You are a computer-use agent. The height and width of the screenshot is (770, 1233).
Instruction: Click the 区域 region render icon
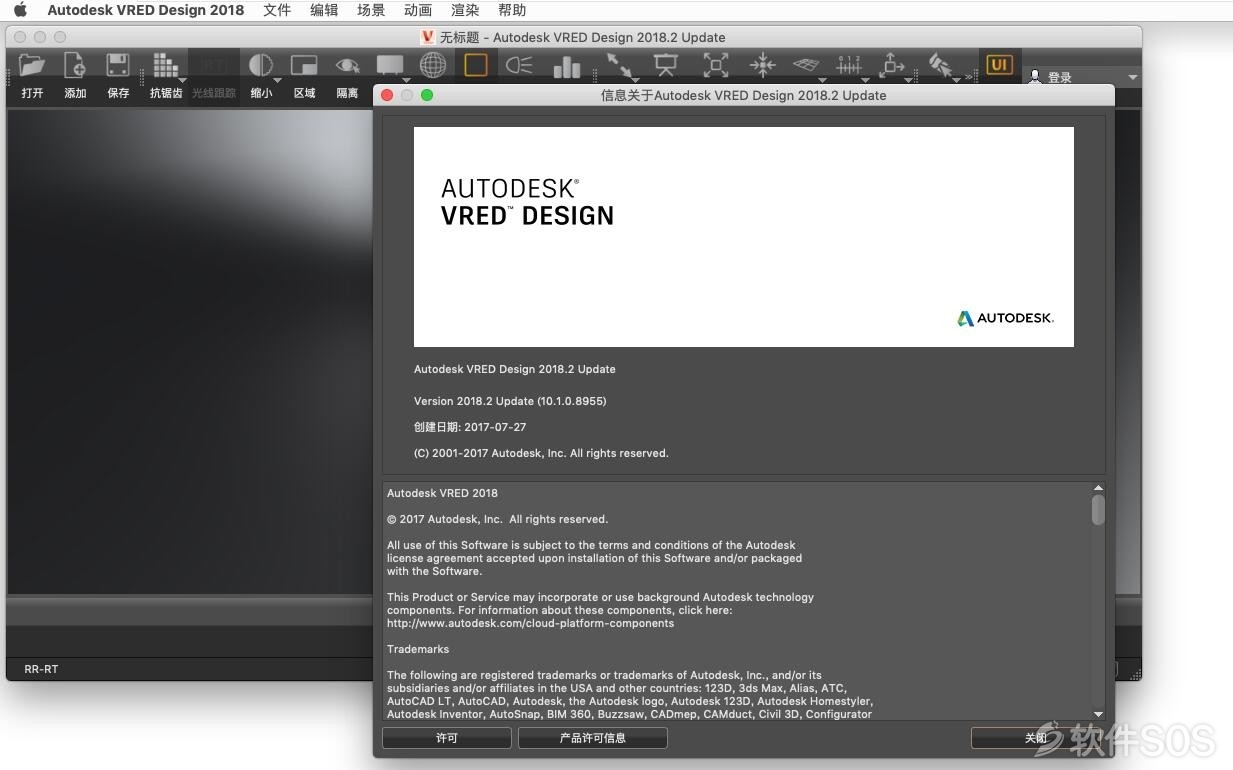(304, 66)
